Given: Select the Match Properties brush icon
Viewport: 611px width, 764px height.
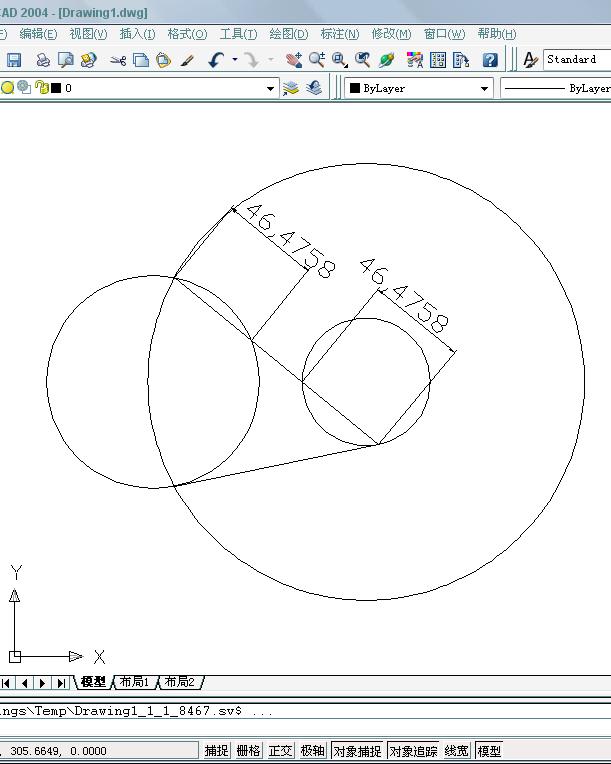Looking at the screenshot, I should (x=187, y=60).
